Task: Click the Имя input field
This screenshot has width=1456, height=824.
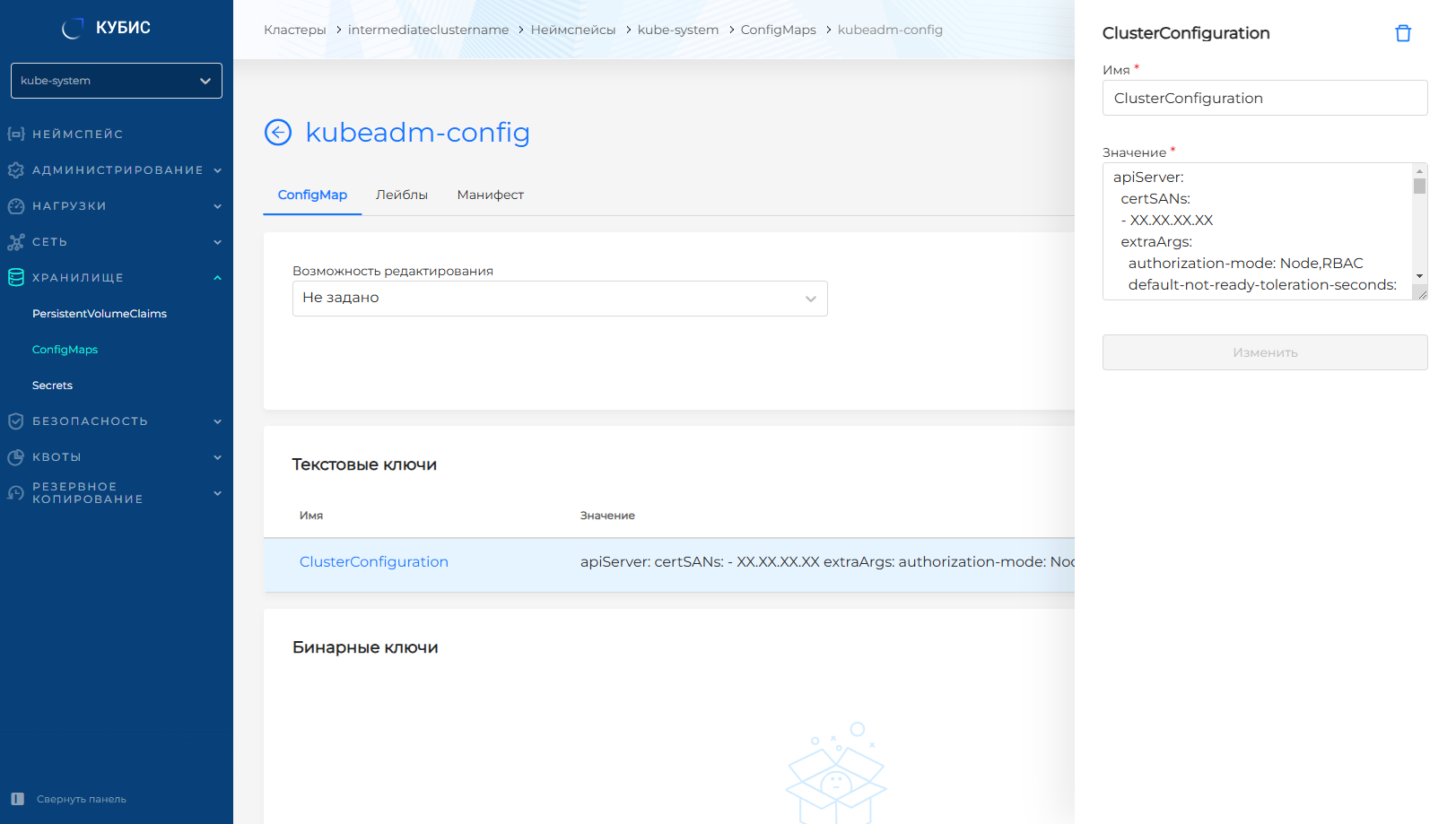Action: pyautogui.click(x=1264, y=99)
